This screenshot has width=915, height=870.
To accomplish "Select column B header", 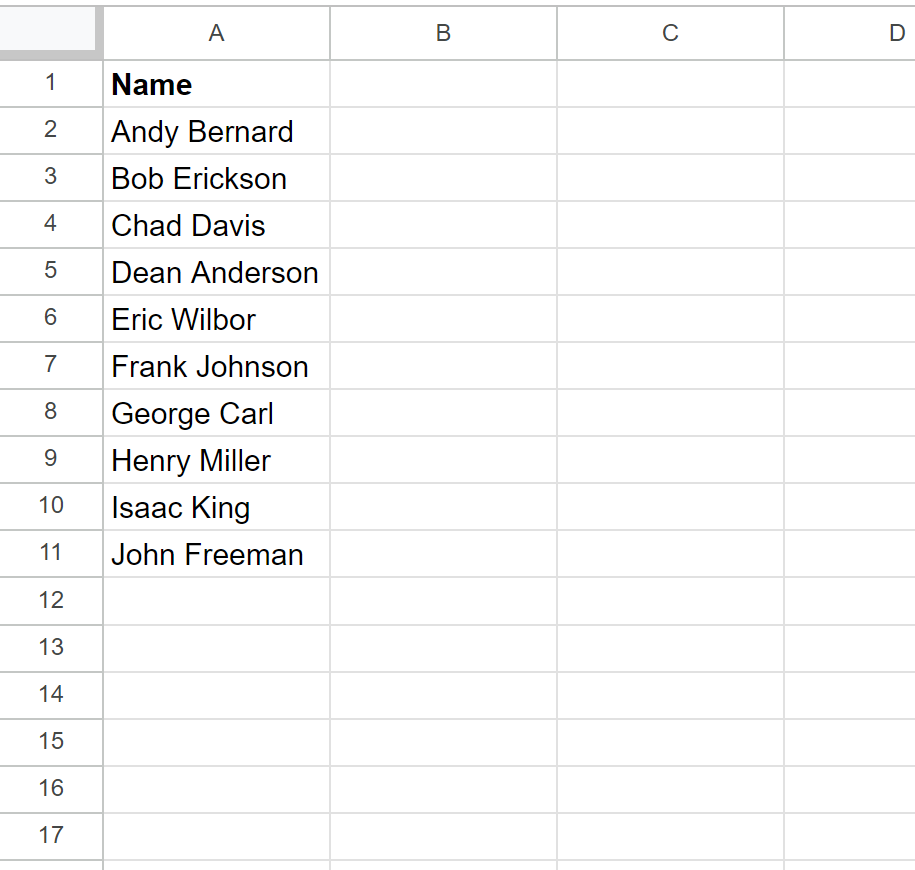I will [443, 33].
